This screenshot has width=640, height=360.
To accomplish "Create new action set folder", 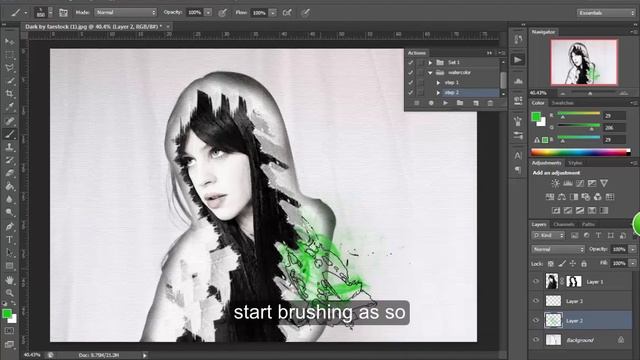I will point(460,103).
